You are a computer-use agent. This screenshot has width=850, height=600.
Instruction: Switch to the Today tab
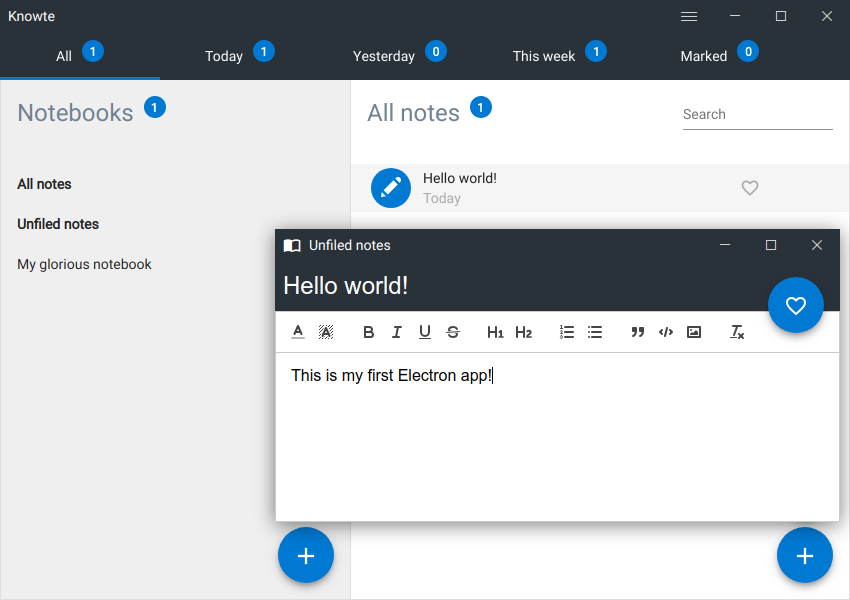point(240,56)
